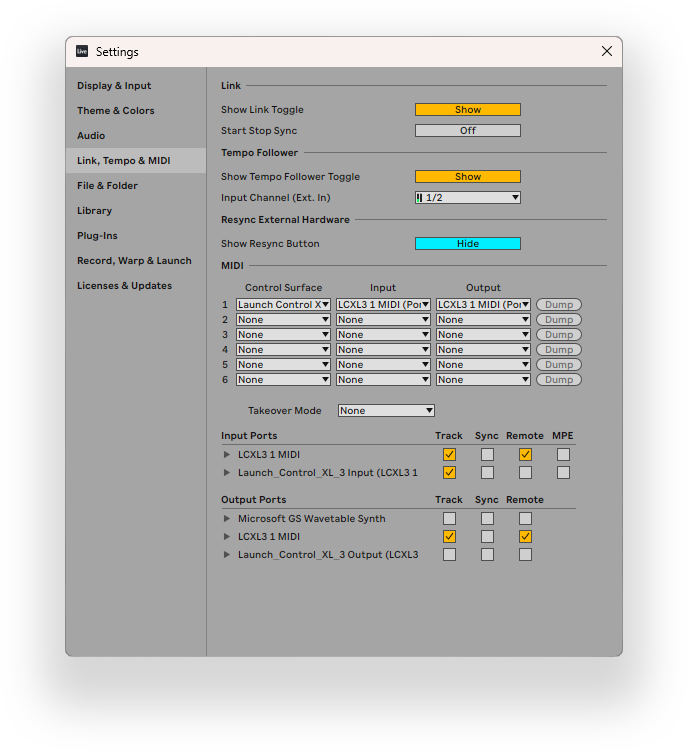Enable Remote for Microsoft GS Wavetable Synth
Screen dimensions: 688x751
(x=525, y=519)
